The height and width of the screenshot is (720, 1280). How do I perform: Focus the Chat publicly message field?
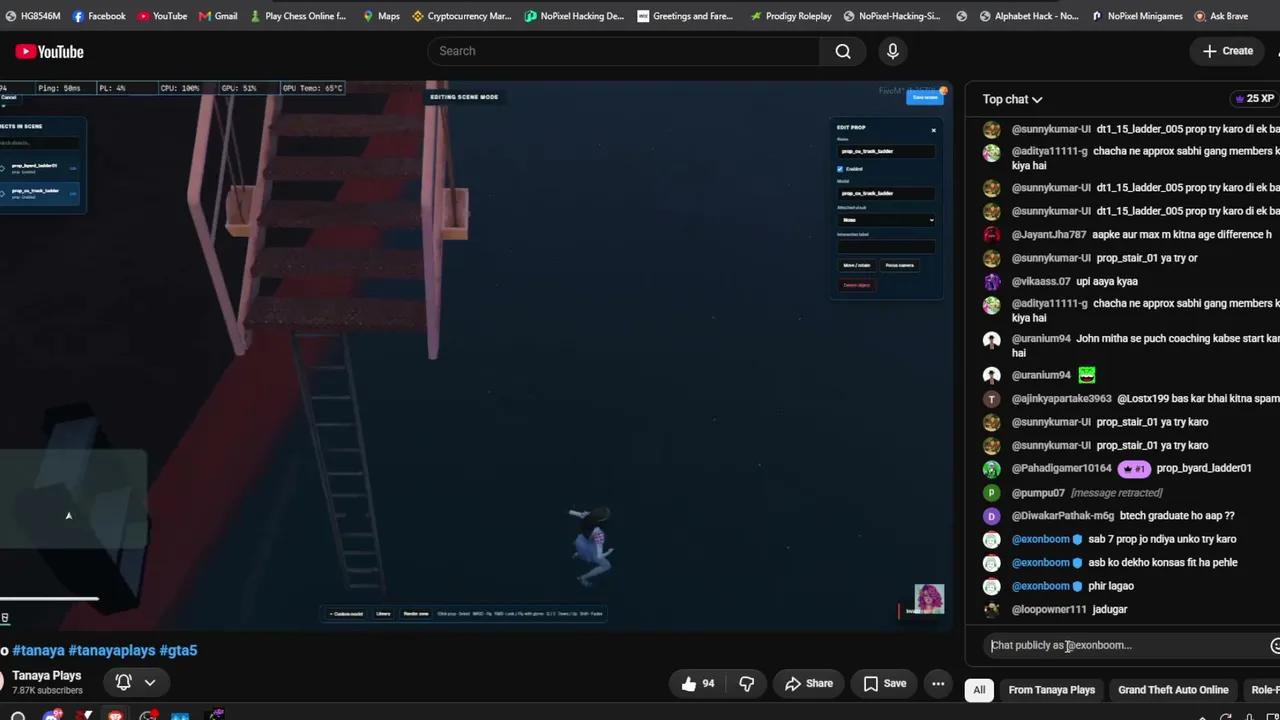click(1123, 645)
